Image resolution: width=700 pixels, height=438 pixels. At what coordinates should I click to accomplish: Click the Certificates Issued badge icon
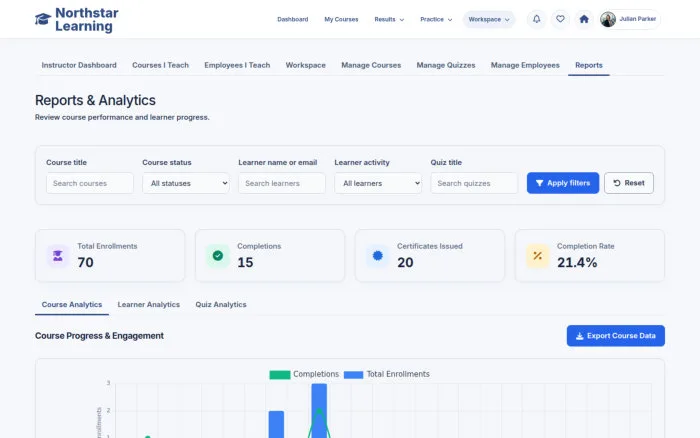(378, 256)
